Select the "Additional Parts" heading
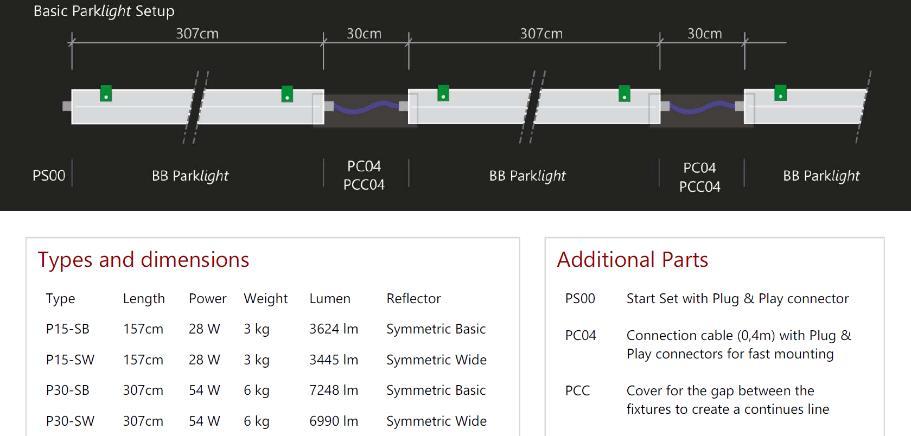The height and width of the screenshot is (436, 911). tap(632, 260)
